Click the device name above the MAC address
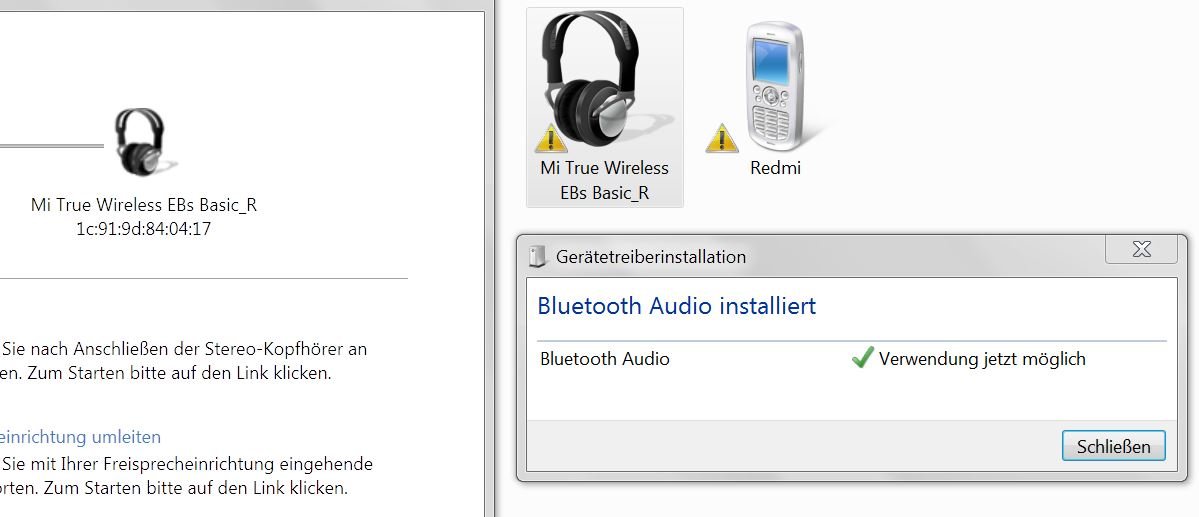Screen dimensions: 1199x517 pos(144,205)
